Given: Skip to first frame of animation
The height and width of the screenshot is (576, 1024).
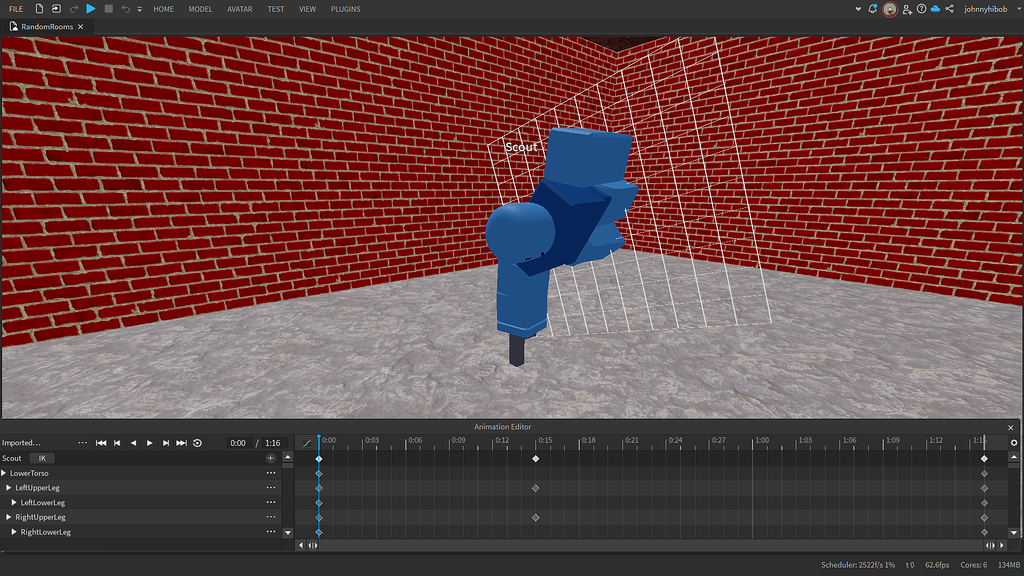Looking at the screenshot, I should [x=101, y=443].
